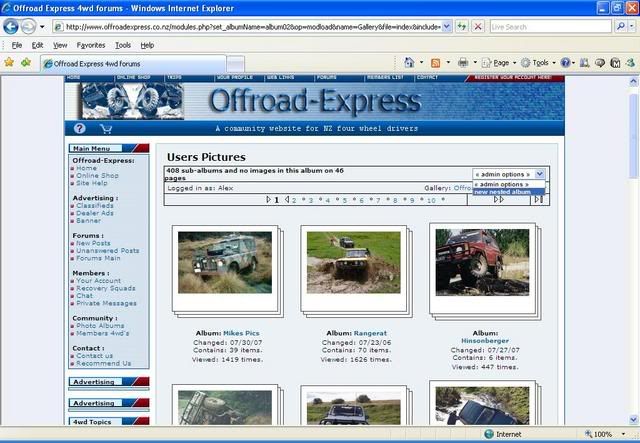Click the page scrollbar down arrow
This screenshot has height=443, width=640.
(633, 419)
